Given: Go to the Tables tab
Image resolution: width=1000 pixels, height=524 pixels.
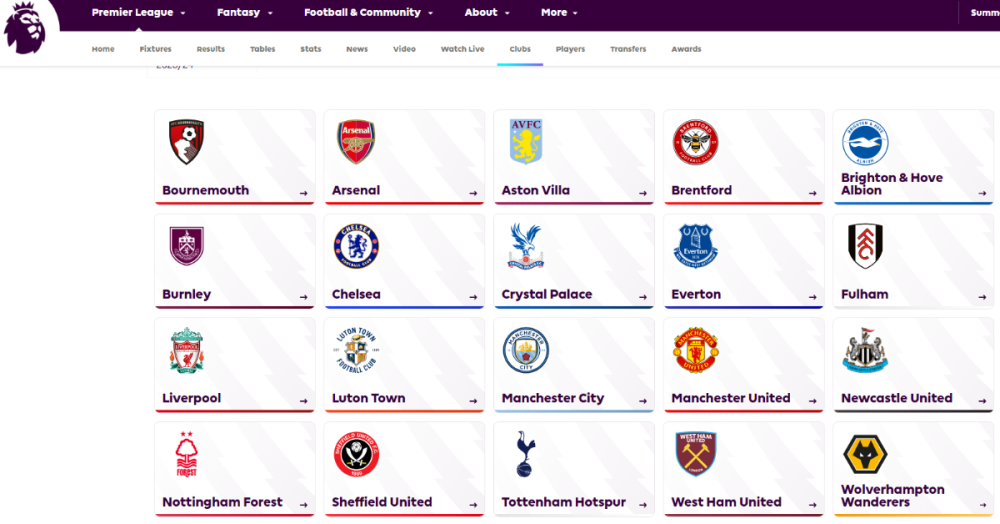Looking at the screenshot, I should (x=263, y=49).
